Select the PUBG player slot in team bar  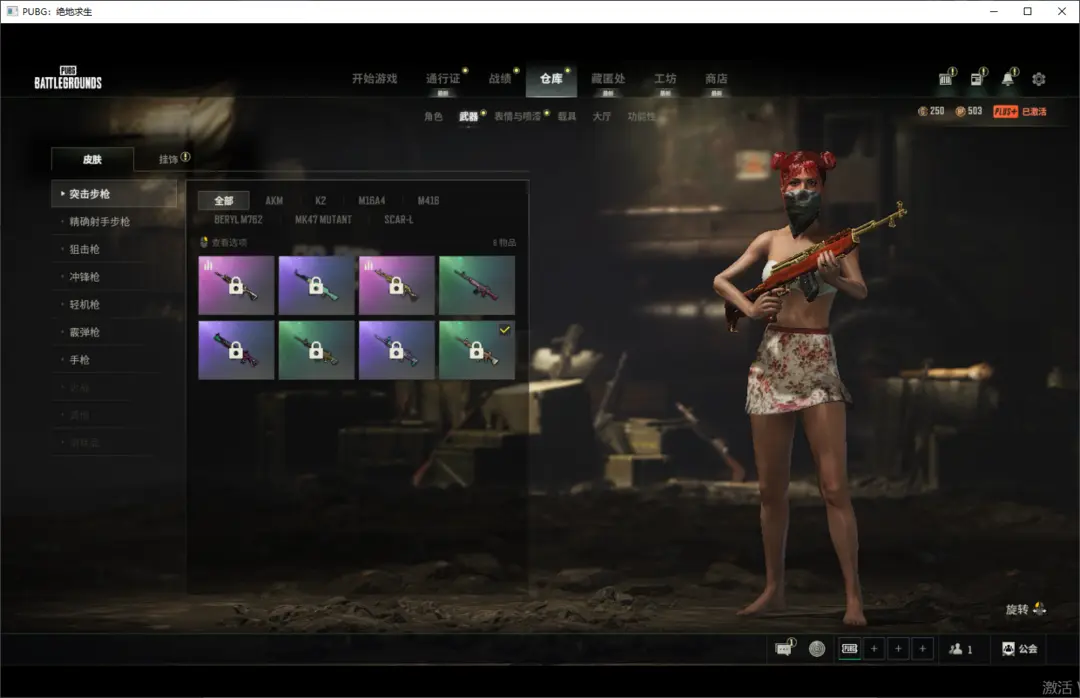(850, 648)
